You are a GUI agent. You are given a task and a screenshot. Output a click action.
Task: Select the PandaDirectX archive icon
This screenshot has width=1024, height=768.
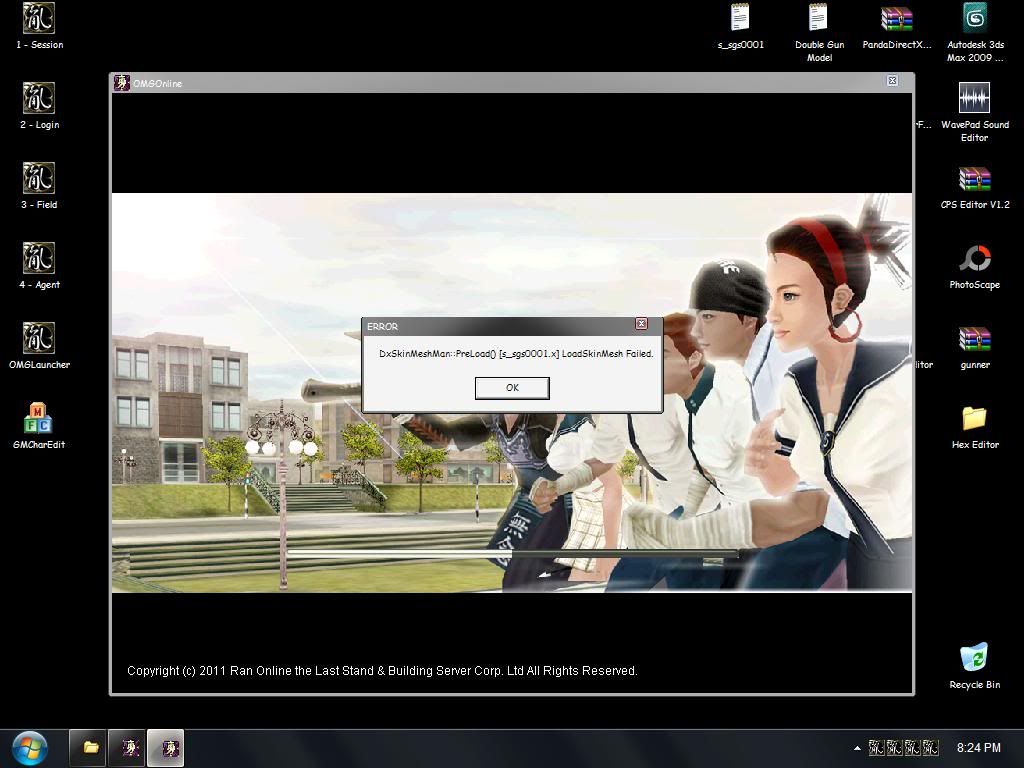pos(896,19)
